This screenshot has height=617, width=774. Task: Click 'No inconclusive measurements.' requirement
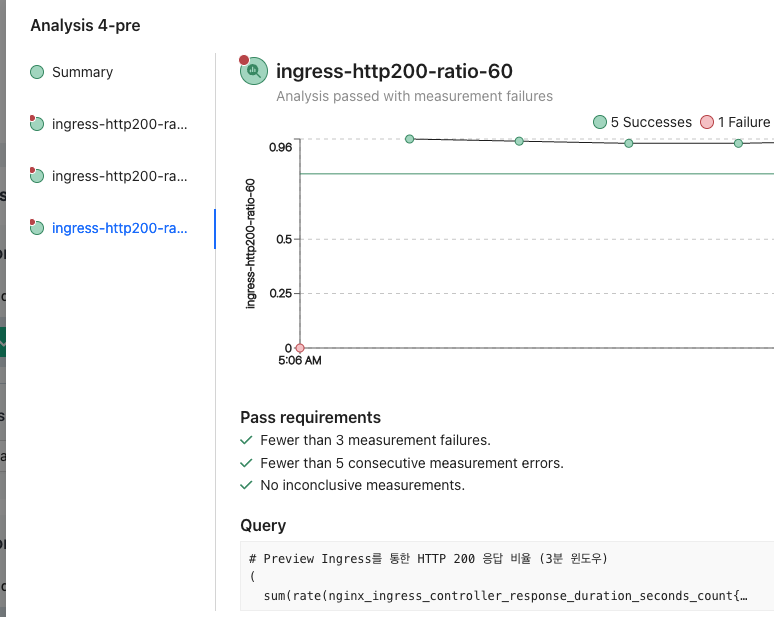[x=362, y=485]
